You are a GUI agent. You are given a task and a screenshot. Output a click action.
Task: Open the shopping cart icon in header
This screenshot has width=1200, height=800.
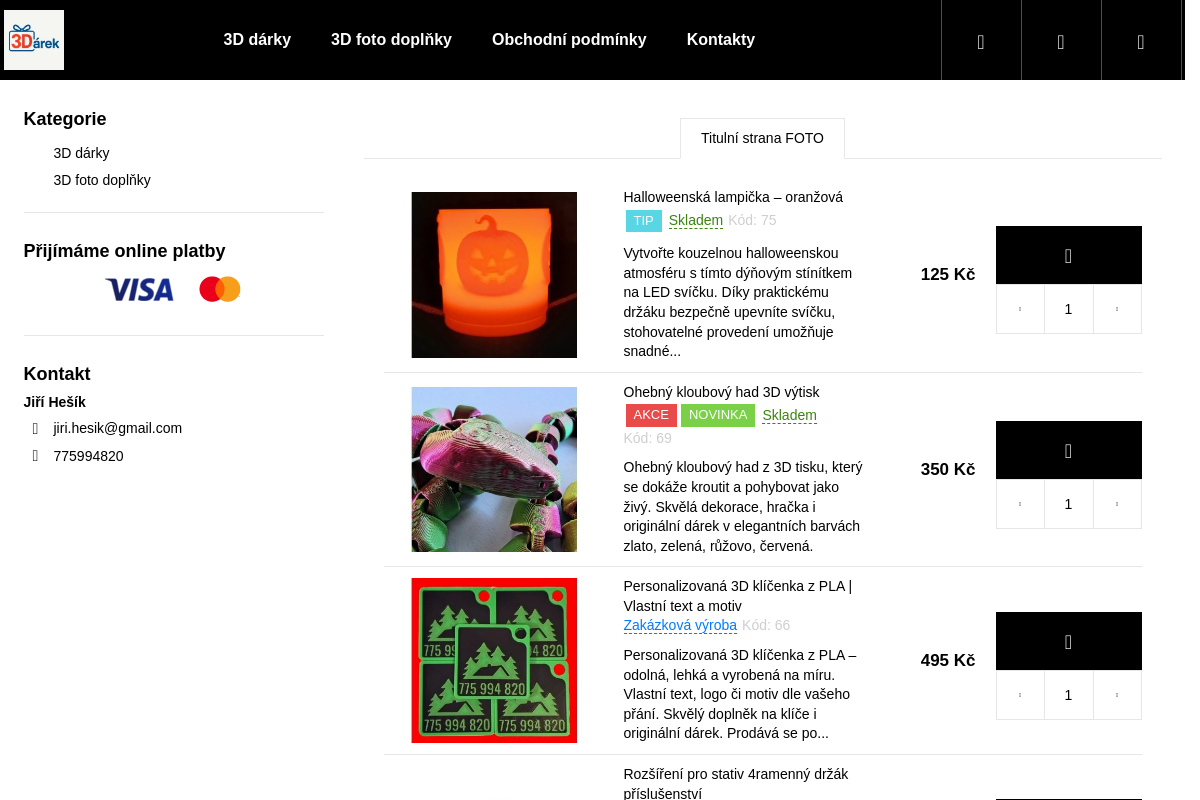(1141, 41)
